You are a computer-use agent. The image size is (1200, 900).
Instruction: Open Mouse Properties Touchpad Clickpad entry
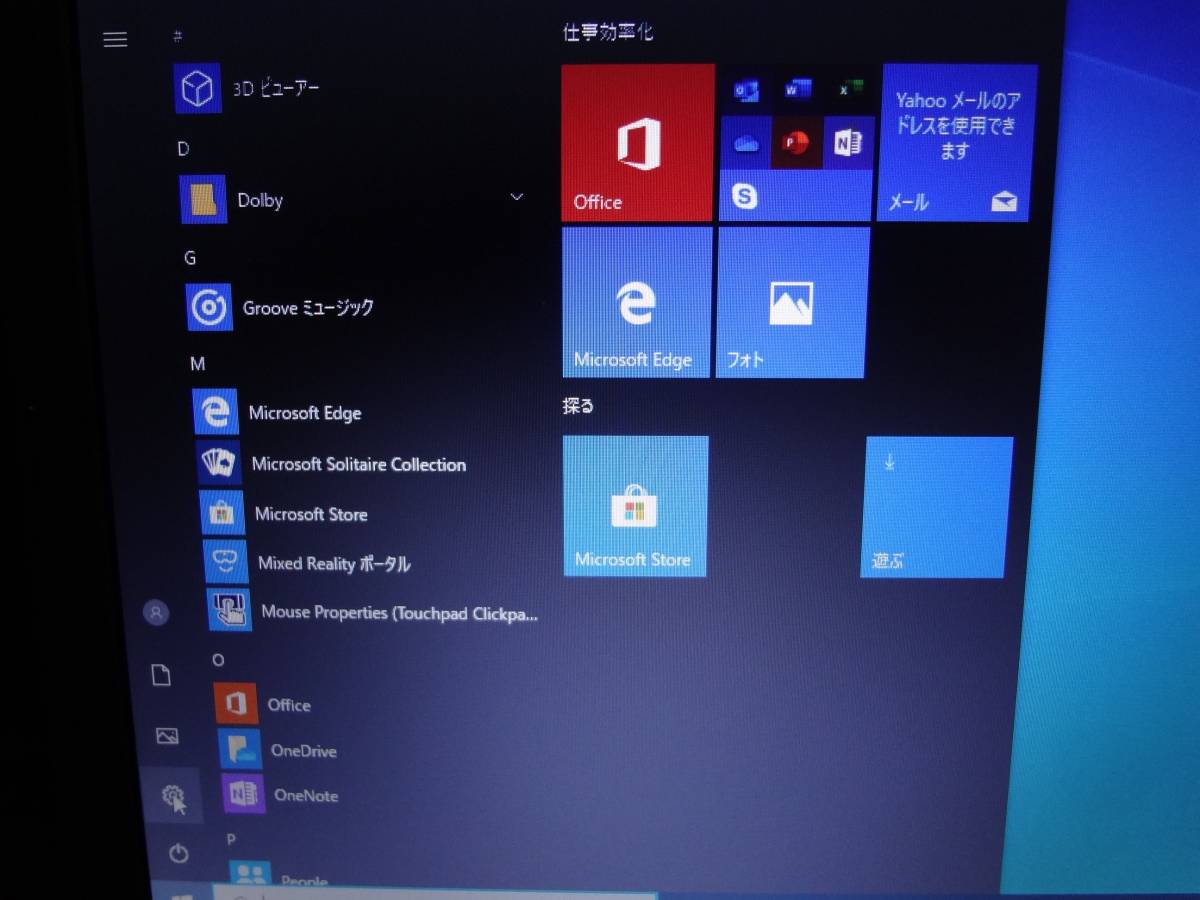398,613
